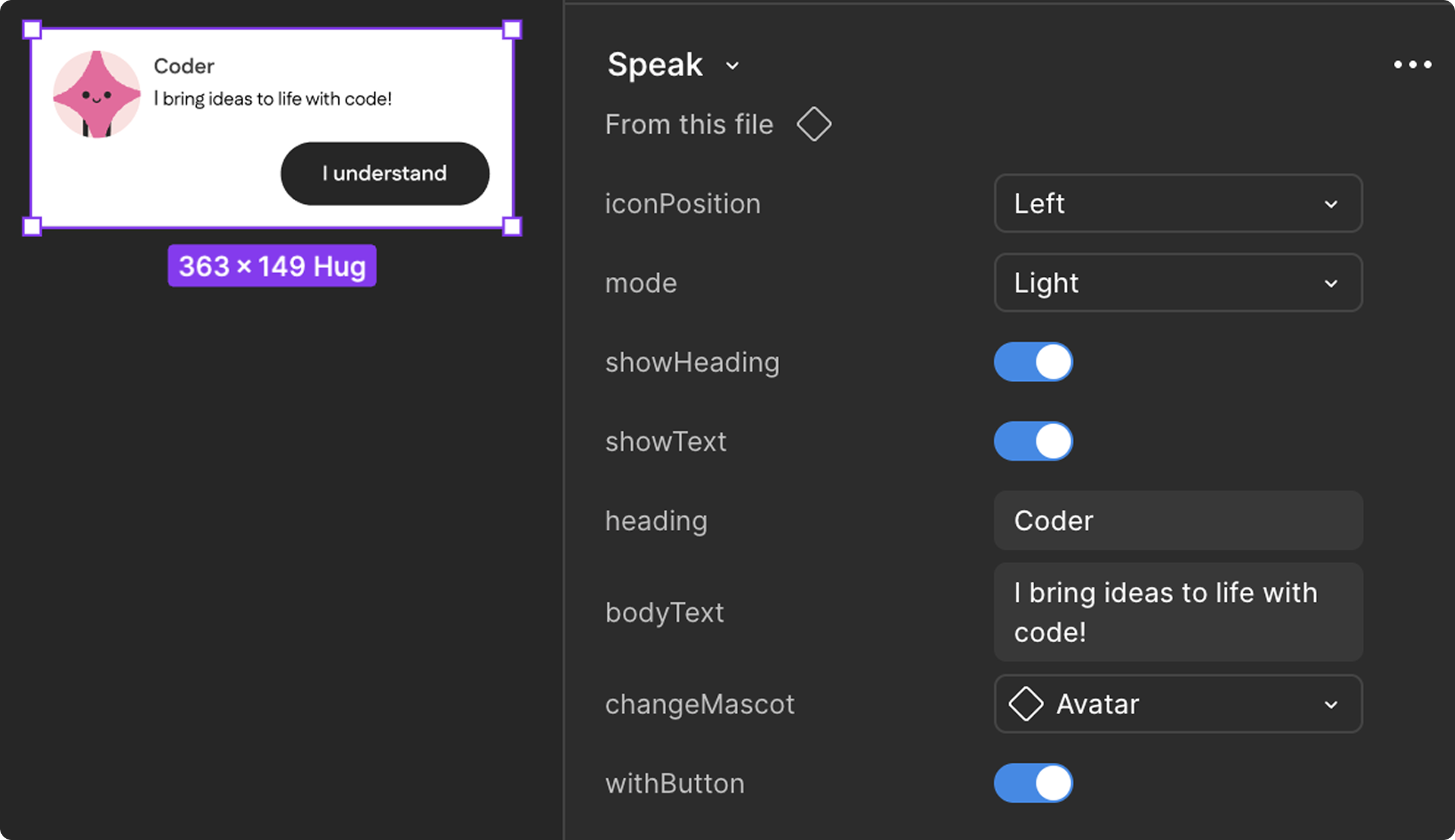The height and width of the screenshot is (840, 1455).
Task: Edit the bodyText input field
Action: pos(1177,612)
